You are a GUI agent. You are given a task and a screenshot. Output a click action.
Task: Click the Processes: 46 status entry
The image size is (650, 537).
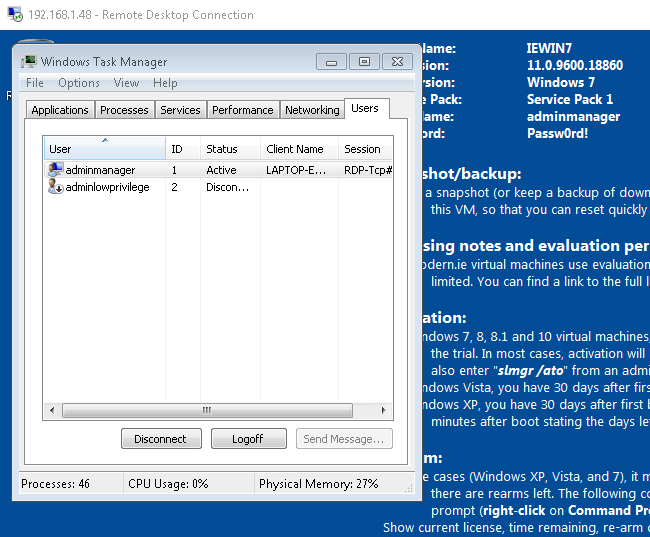click(x=56, y=484)
